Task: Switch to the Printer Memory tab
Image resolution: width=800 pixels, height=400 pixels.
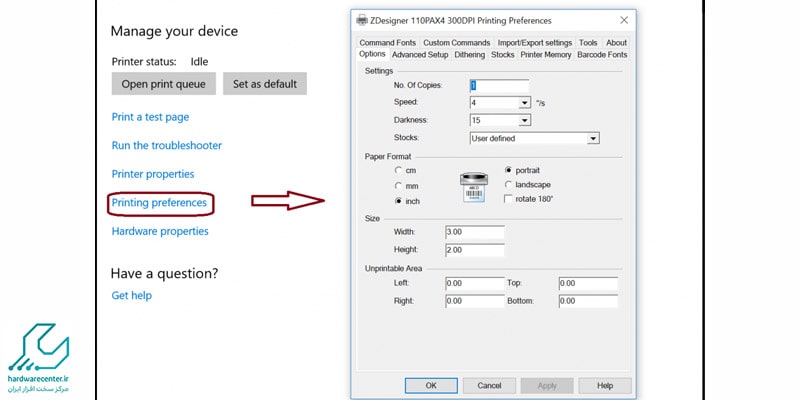Action: coord(546,55)
